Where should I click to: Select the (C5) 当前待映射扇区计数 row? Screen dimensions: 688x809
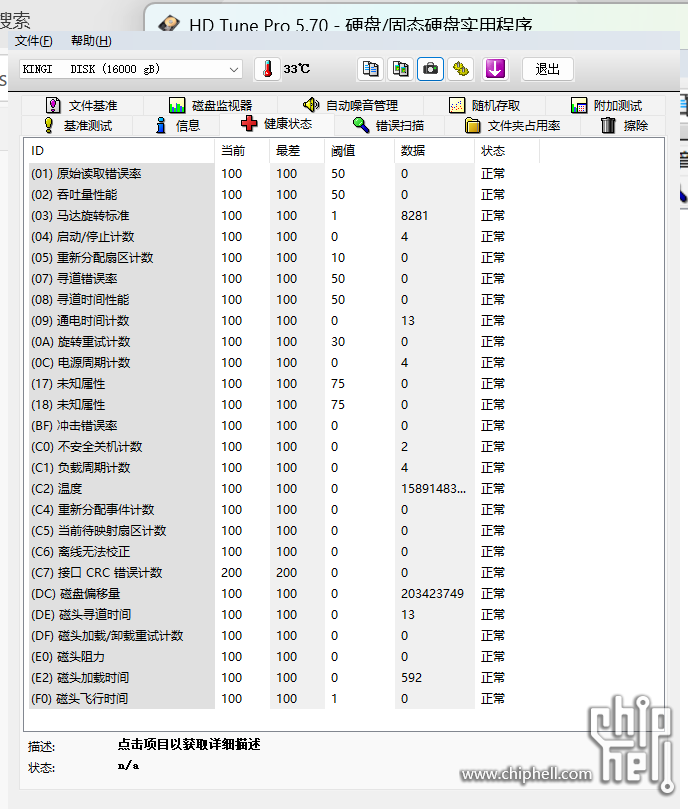(x=284, y=531)
